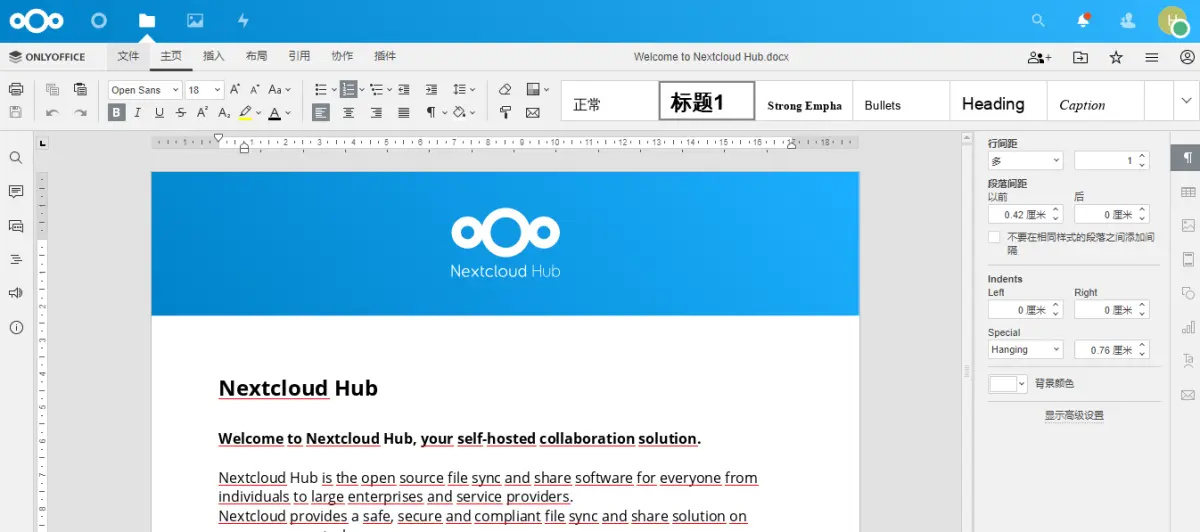
Task: Open feedback megaphone icon in left sidebar
Action: (16, 293)
